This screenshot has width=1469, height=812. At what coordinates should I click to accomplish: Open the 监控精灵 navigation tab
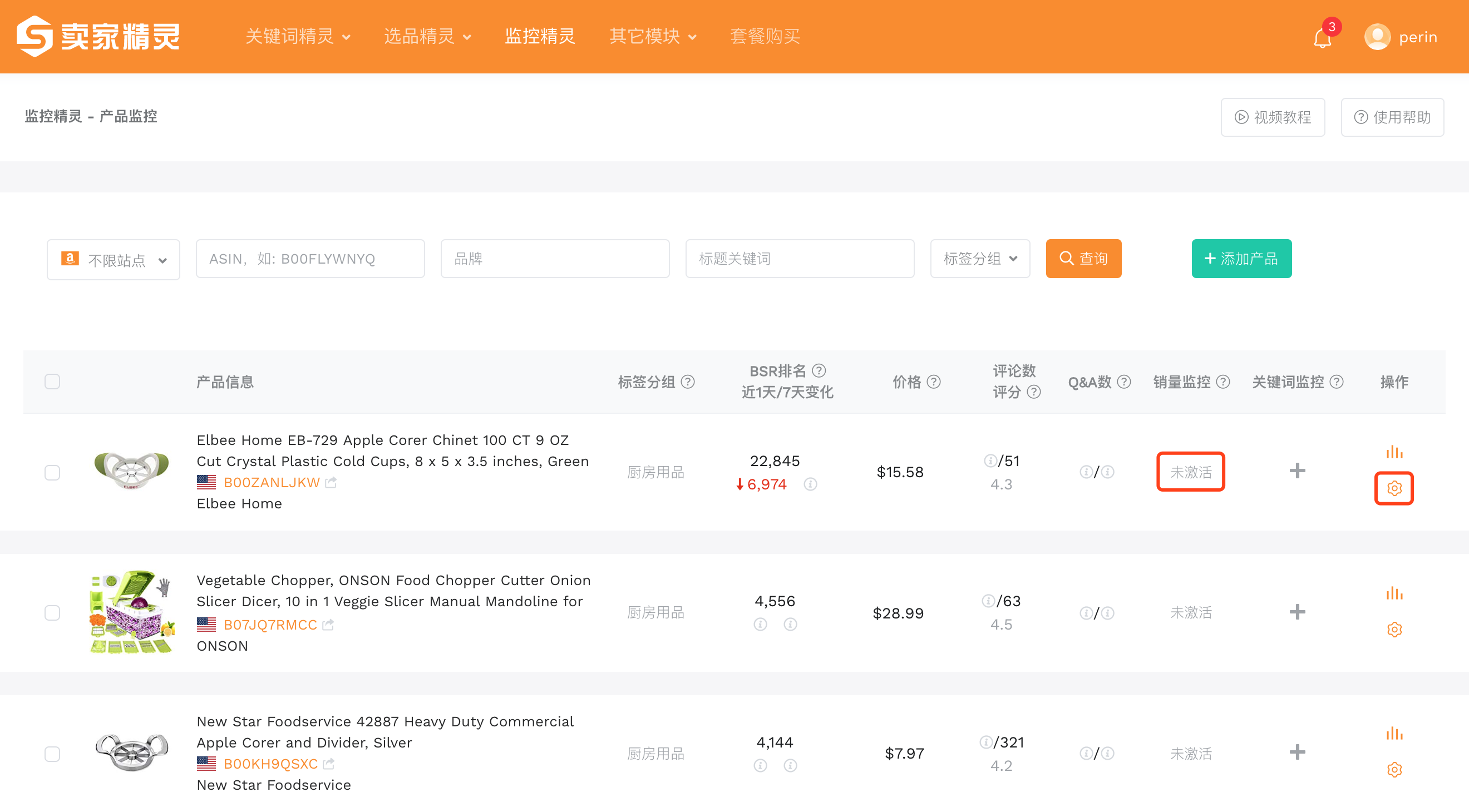coord(540,37)
